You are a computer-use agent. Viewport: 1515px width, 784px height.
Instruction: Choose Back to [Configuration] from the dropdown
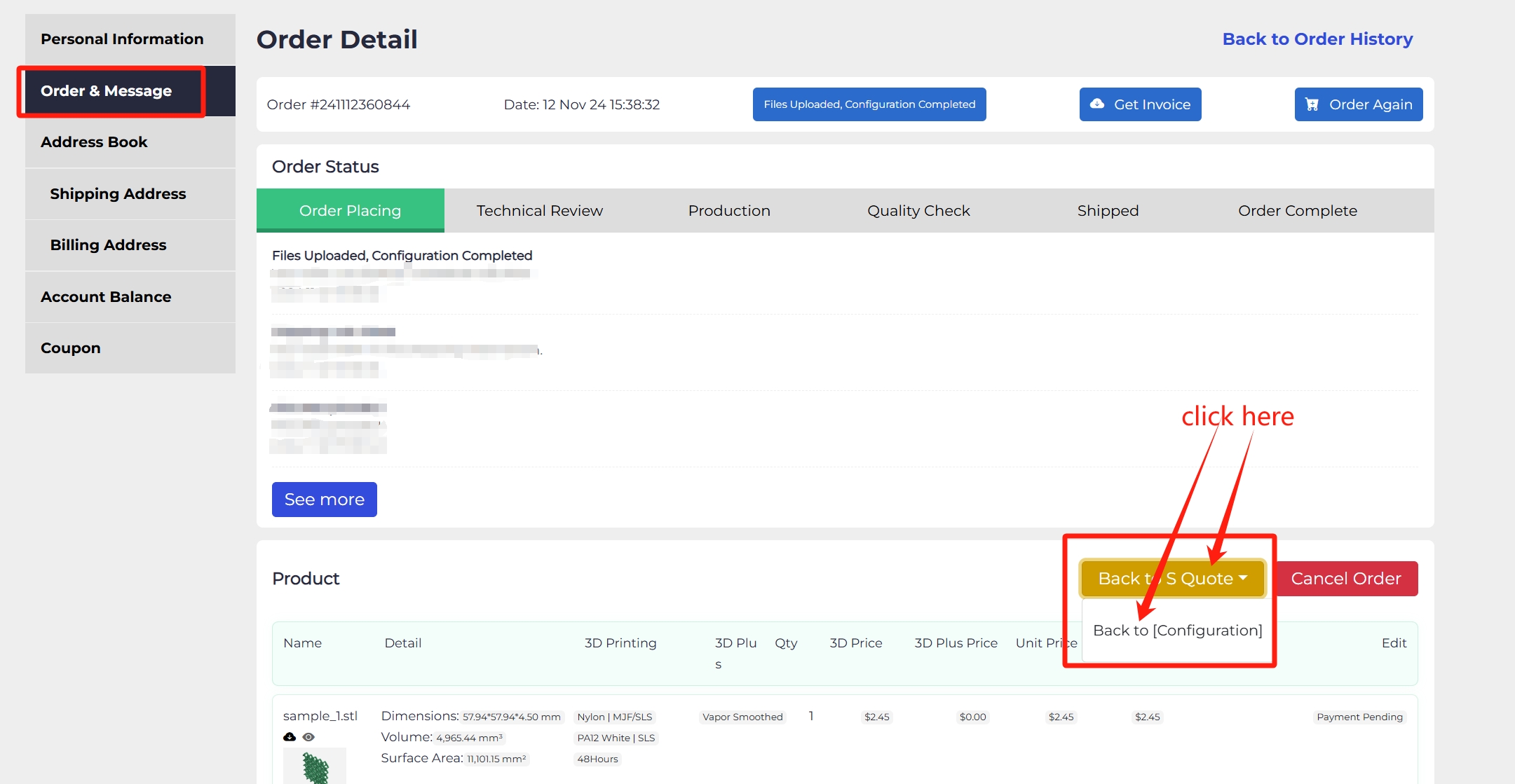pyautogui.click(x=1177, y=631)
